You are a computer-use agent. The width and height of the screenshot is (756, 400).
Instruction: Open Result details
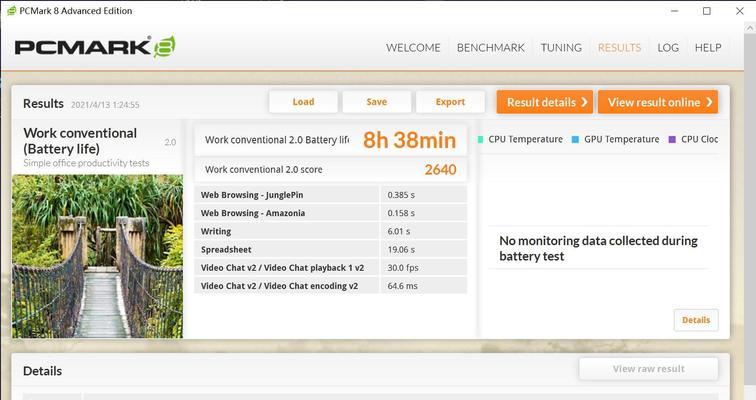tap(545, 102)
